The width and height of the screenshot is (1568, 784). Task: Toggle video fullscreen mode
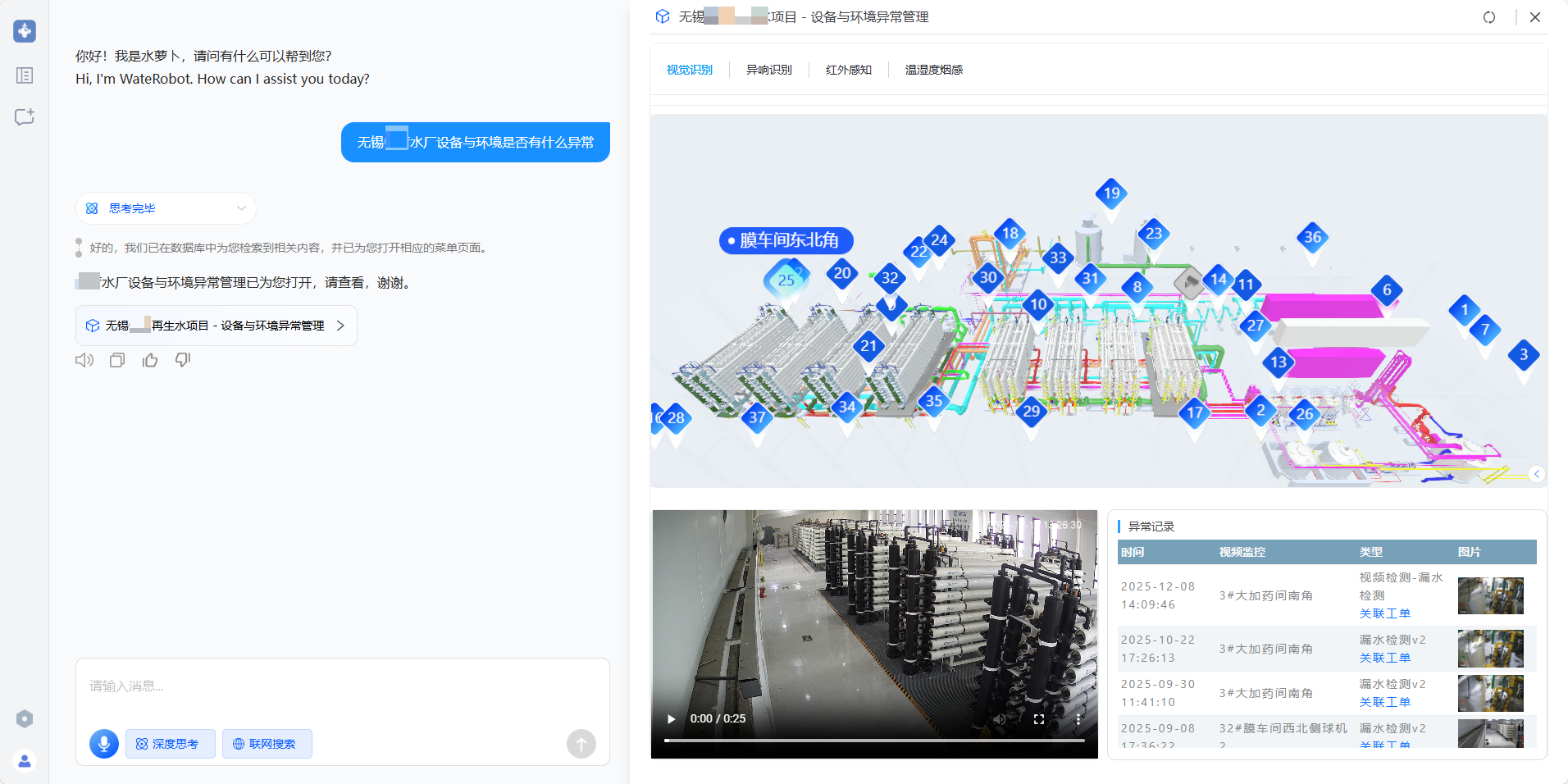pos(1038,719)
